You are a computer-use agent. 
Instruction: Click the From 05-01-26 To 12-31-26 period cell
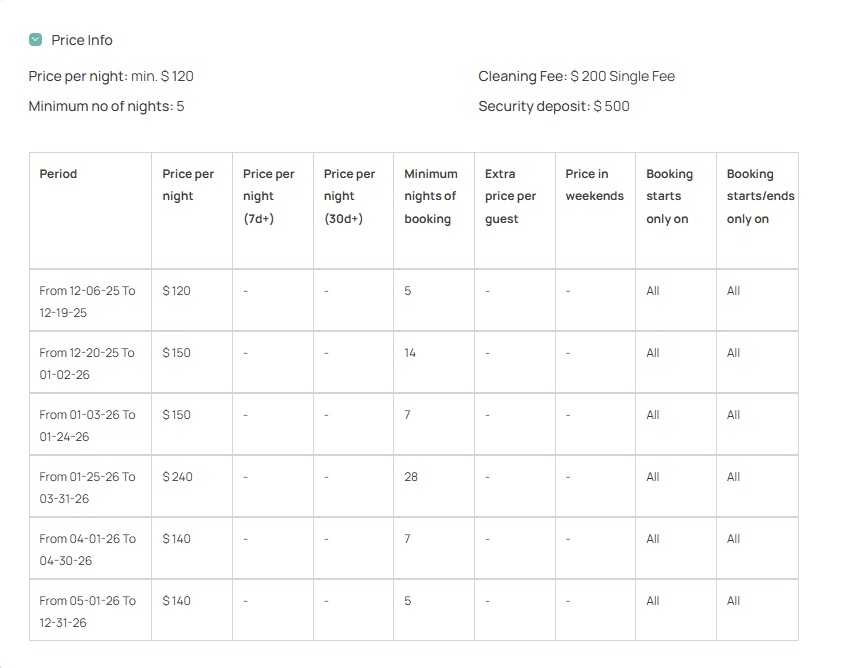(x=87, y=611)
